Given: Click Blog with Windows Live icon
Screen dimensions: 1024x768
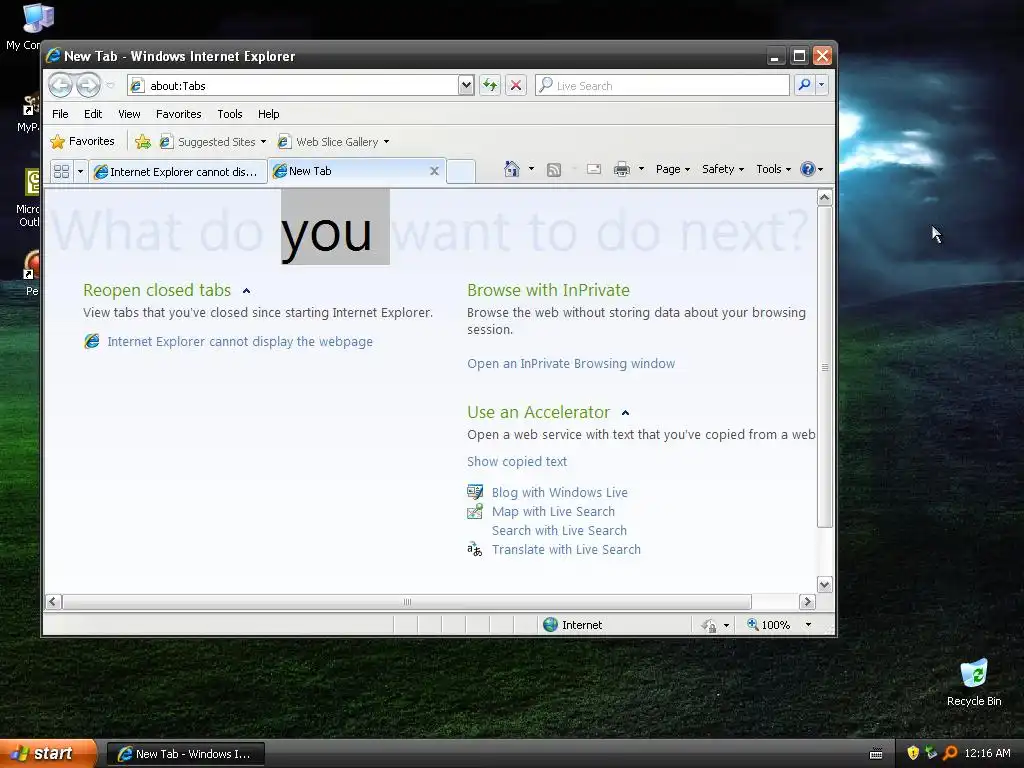Looking at the screenshot, I should click(x=475, y=492).
